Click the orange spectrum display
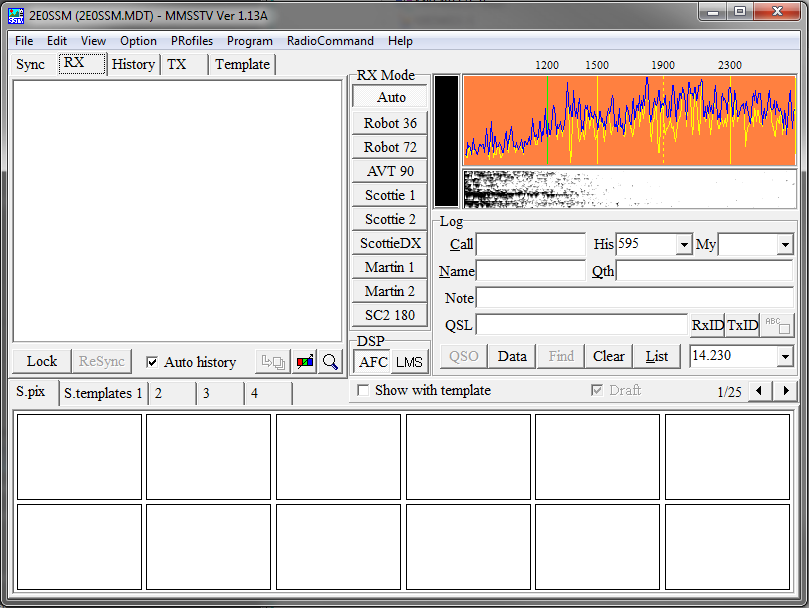This screenshot has width=809, height=608. click(629, 120)
